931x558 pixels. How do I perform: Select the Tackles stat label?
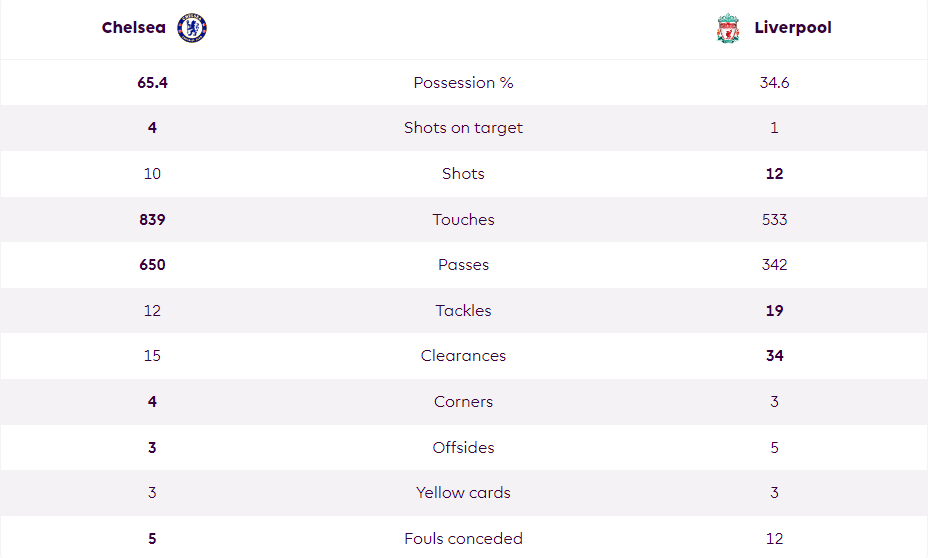pos(463,310)
